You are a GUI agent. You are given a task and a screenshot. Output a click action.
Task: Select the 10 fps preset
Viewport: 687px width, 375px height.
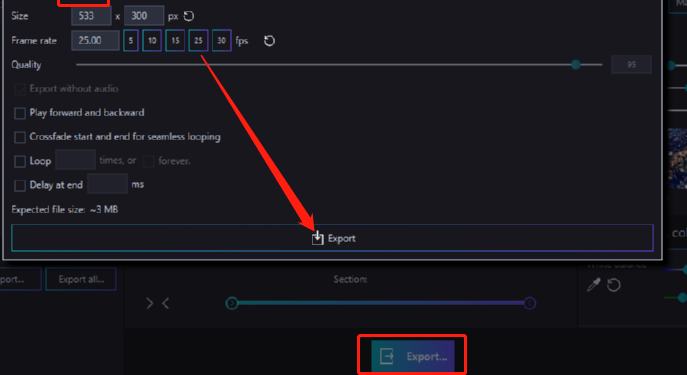tap(152, 41)
